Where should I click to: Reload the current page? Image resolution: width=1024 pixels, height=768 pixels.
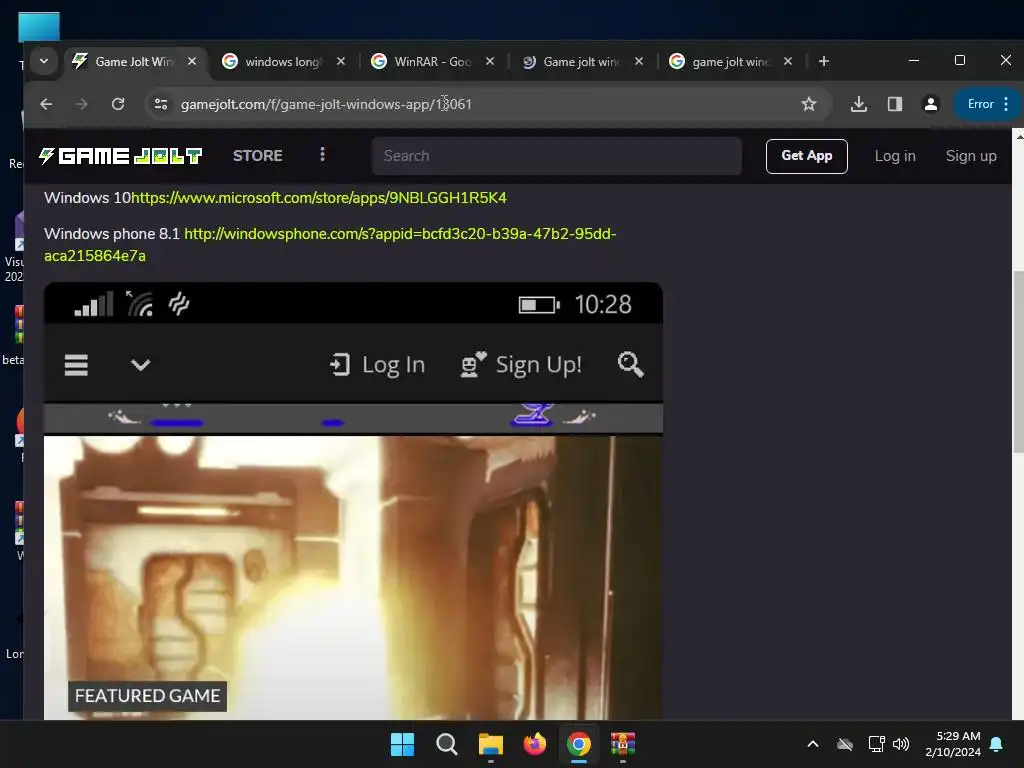pos(118,104)
